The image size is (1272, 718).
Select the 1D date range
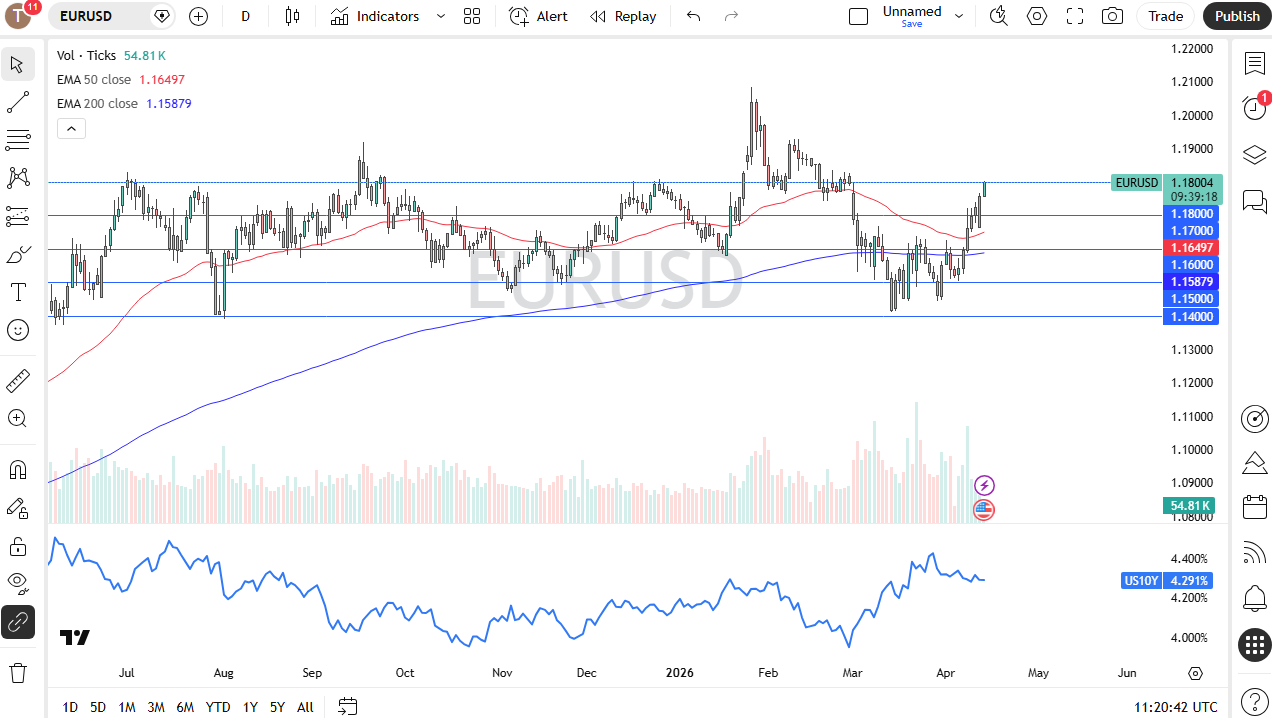pyautogui.click(x=70, y=707)
